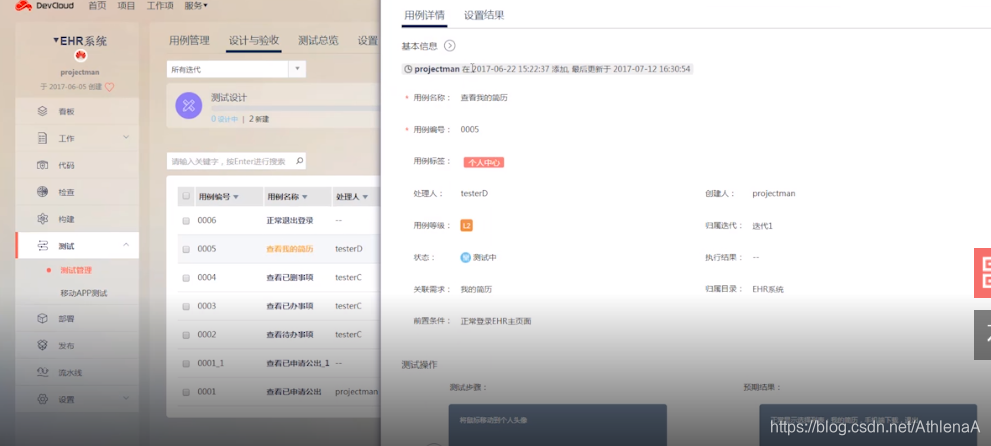
Task: Open the 工作 sidebar icon
Action: pyautogui.click(x=42, y=138)
